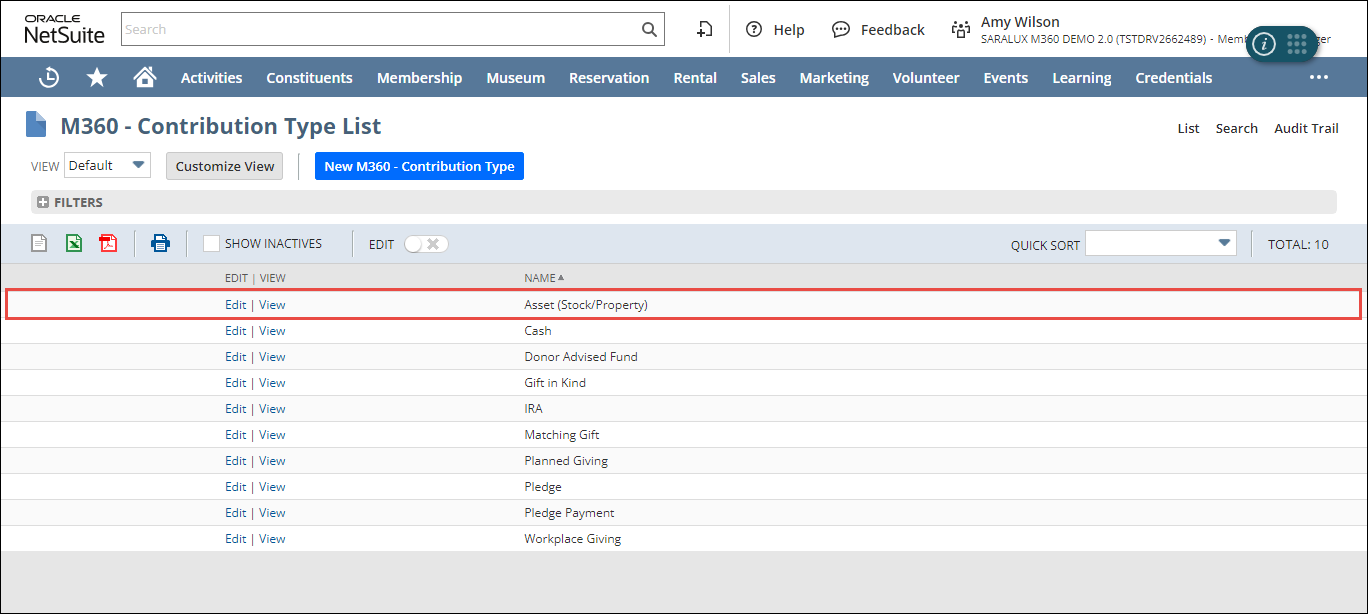Open the Membership menu
This screenshot has height=614, width=1368.
pos(419,78)
